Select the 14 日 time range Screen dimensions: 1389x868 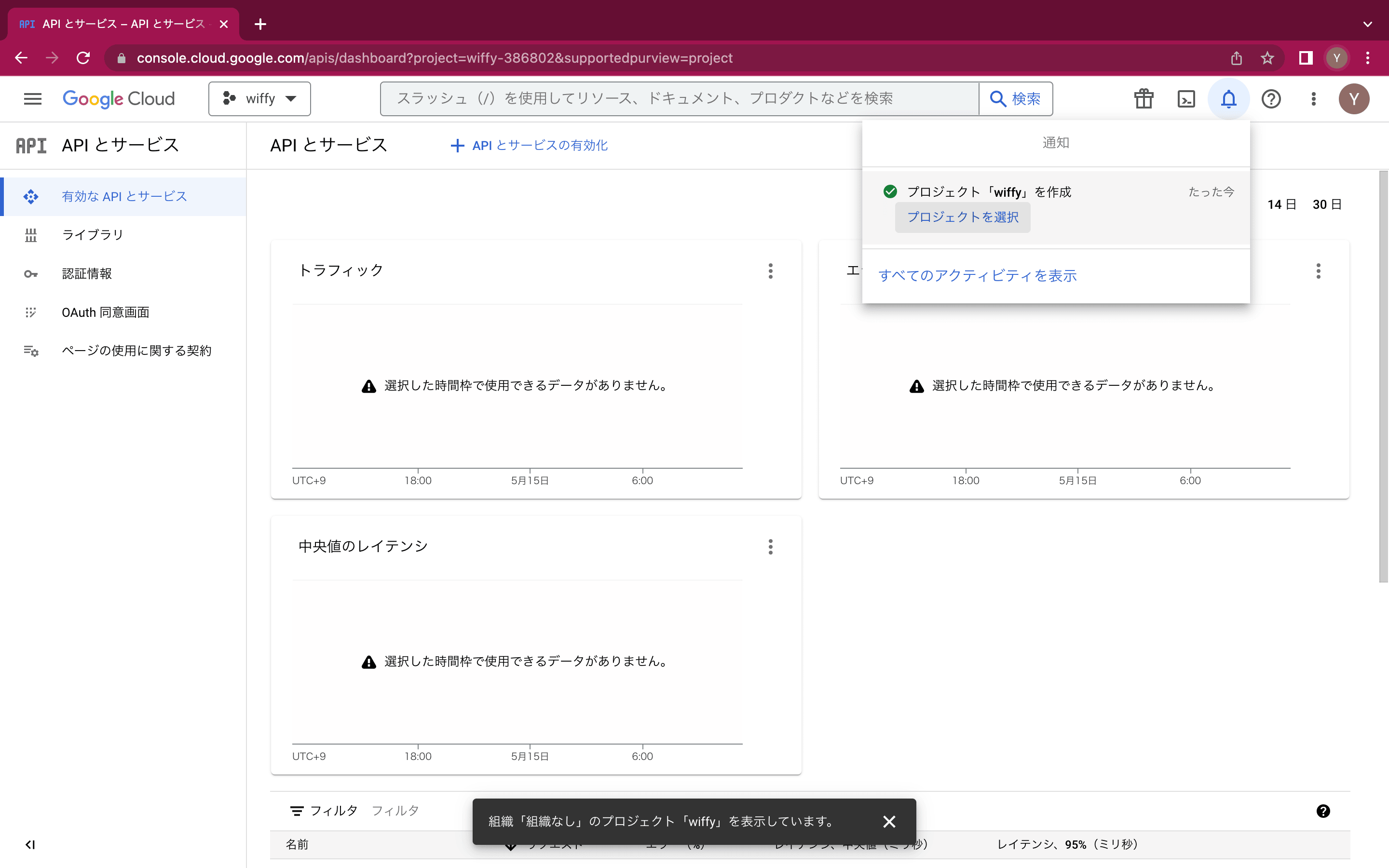pyautogui.click(x=1281, y=204)
